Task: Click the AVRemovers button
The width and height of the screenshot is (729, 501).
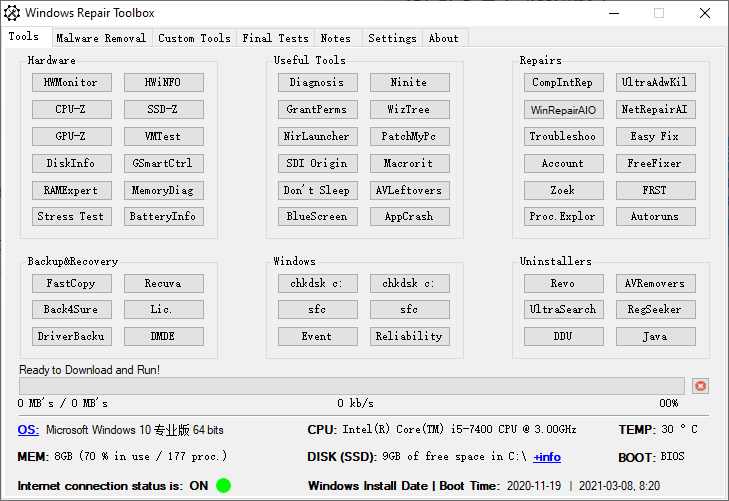Action: pyautogui.click(x=656, y=283)
